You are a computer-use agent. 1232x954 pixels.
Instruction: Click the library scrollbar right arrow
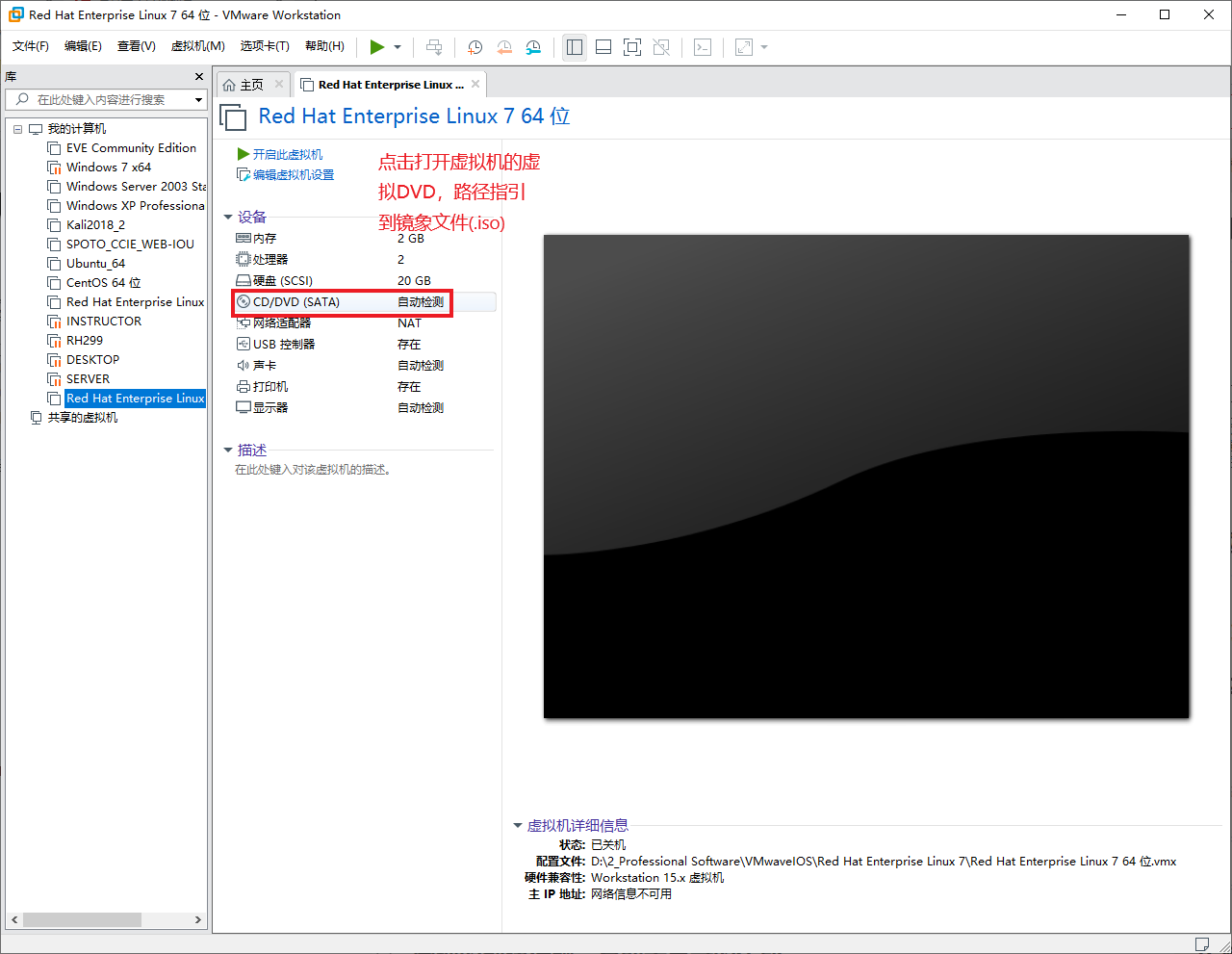pyautogui.click(x=198, y=919)
